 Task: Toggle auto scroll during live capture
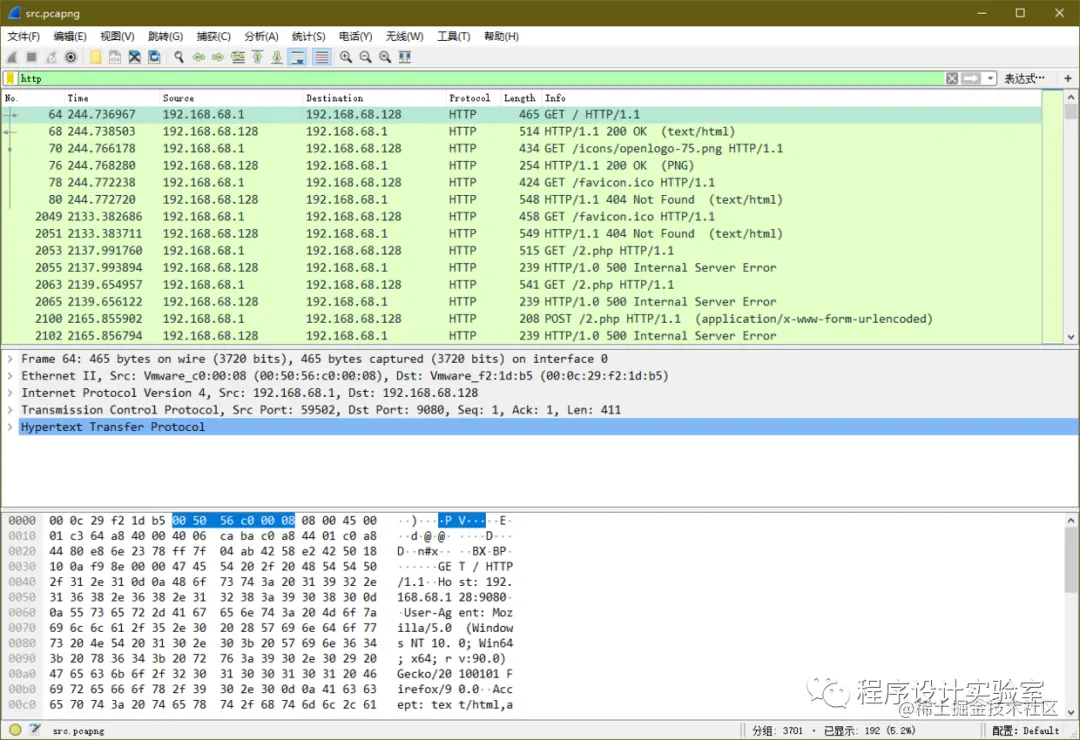click(297, 57)
